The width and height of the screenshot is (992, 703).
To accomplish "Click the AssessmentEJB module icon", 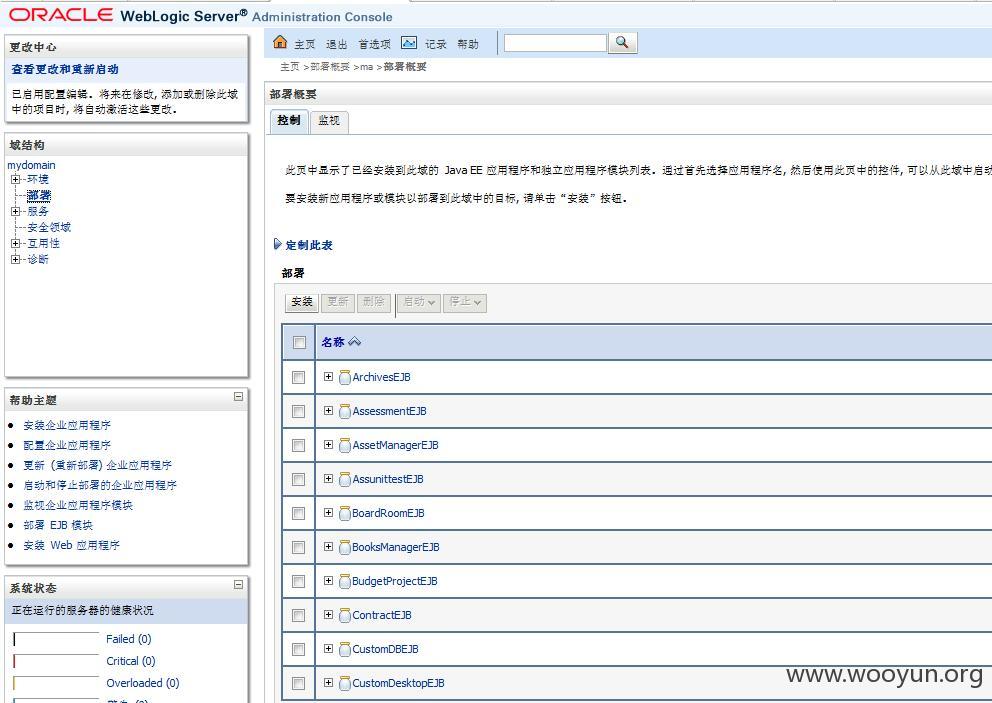I will click(345, 411).
